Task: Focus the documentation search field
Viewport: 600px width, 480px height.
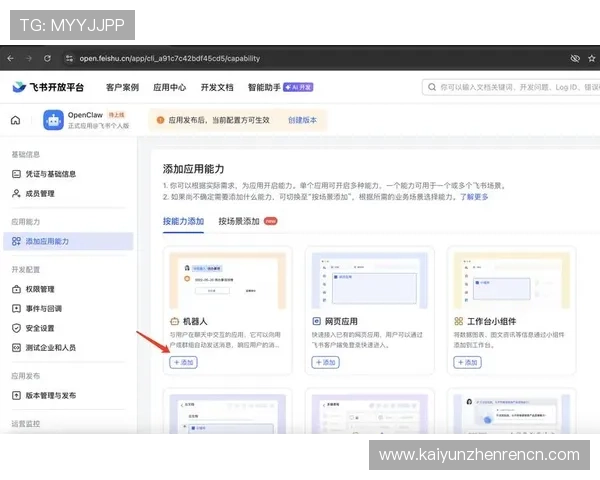Action: pyautogui.click(x=511, y=87)
